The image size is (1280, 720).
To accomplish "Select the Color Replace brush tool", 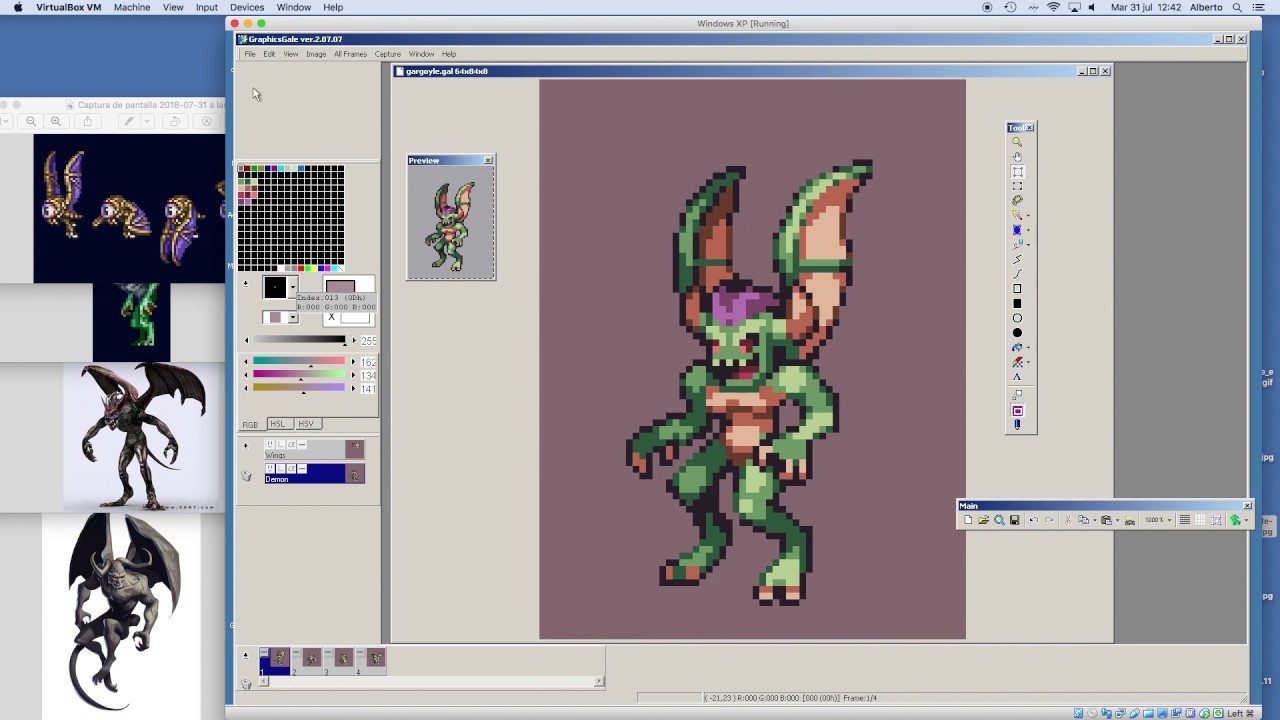I will [1016, 244].
